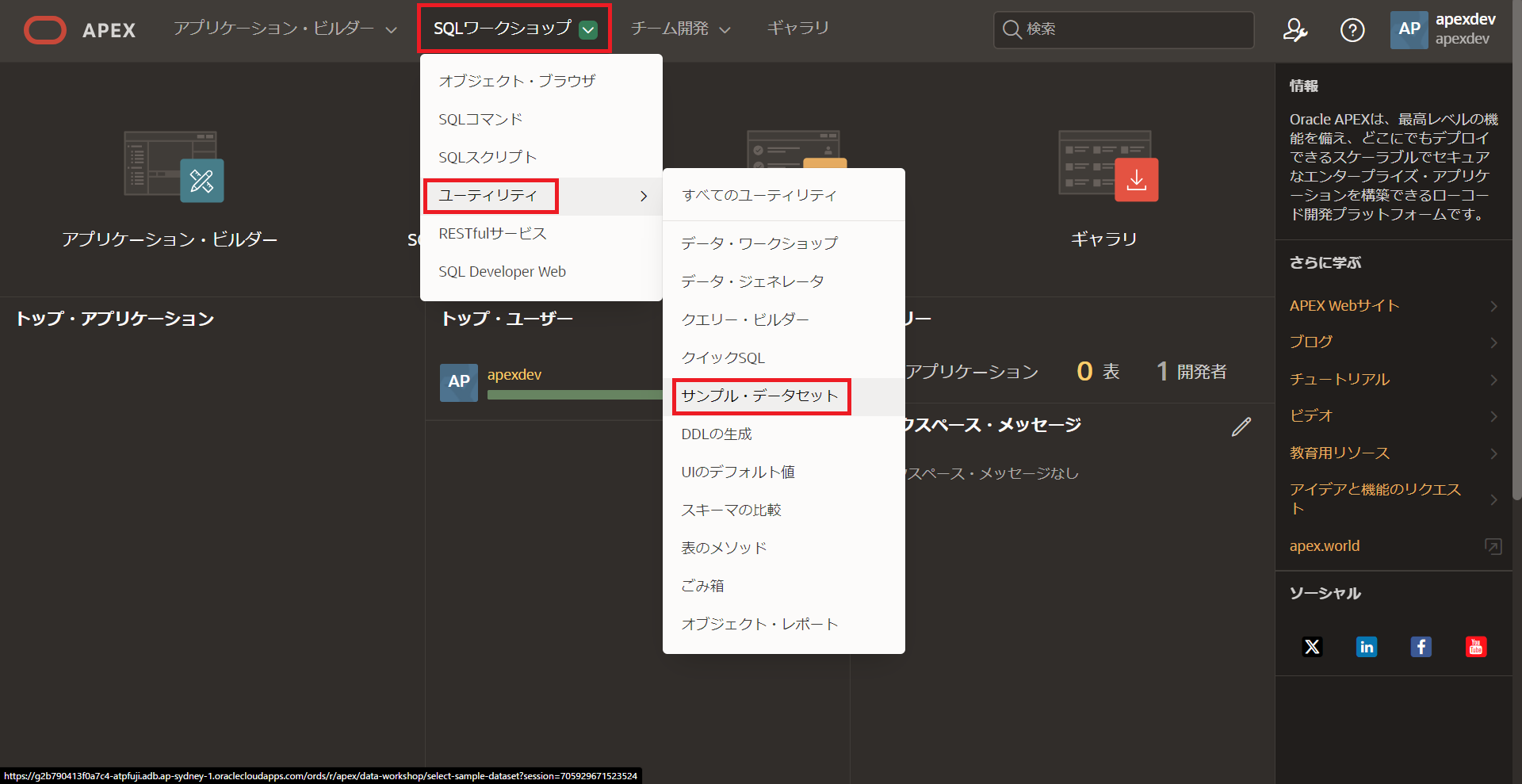The height and width of the screenshot is (784, 1522).
Task: Open the APEX Webサイト link
Action: click(x=1344, y=306)
